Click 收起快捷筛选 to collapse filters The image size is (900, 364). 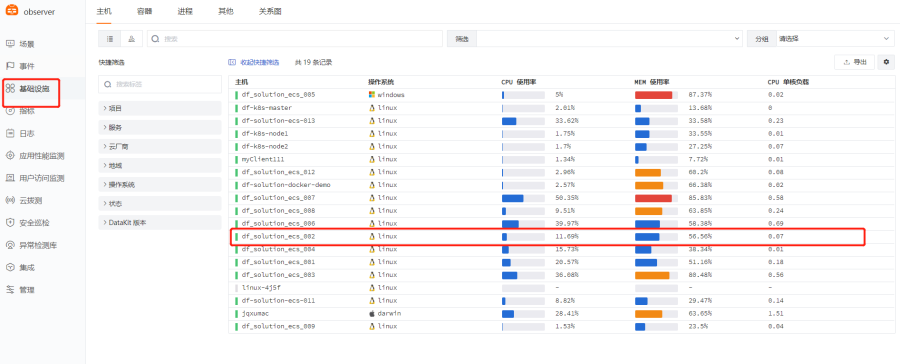[x=254, y=62]
